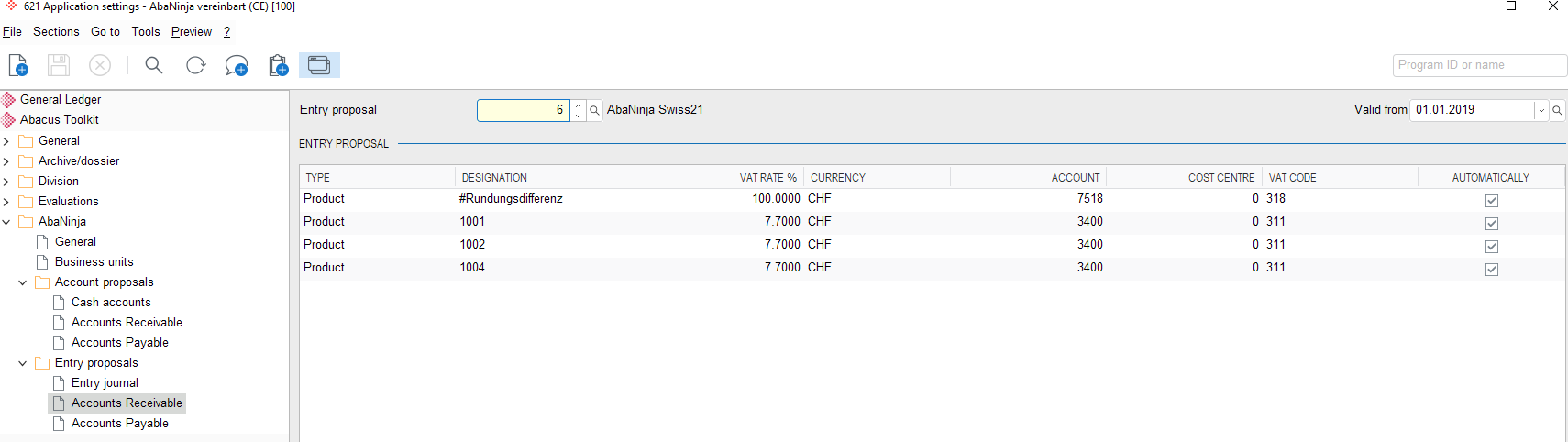
Task: Open Cash accounts under Account proposals
Action: point(111,303)
